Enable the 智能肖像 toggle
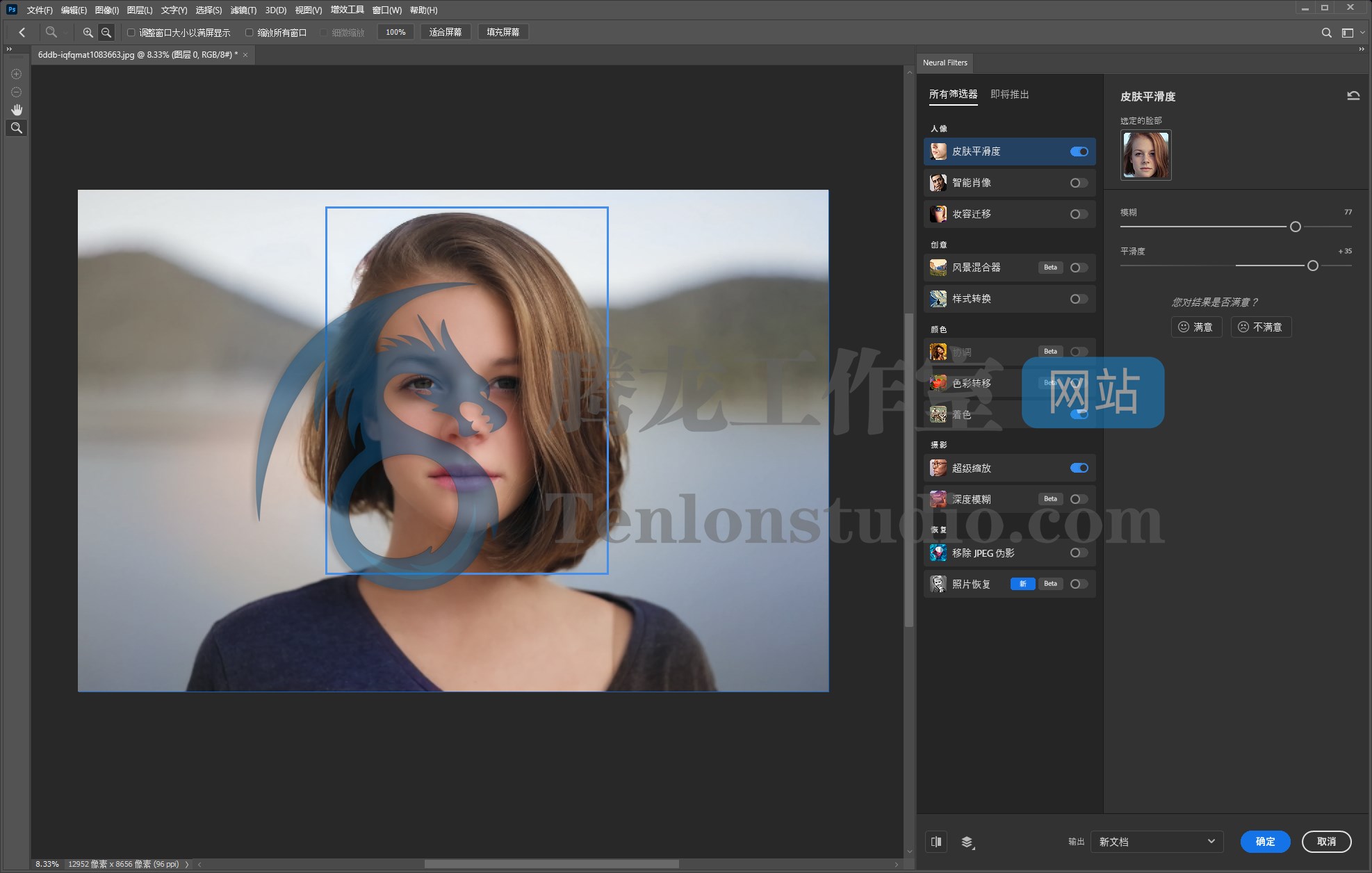This screenshot has width=1372, height=873. [1079, 183]
